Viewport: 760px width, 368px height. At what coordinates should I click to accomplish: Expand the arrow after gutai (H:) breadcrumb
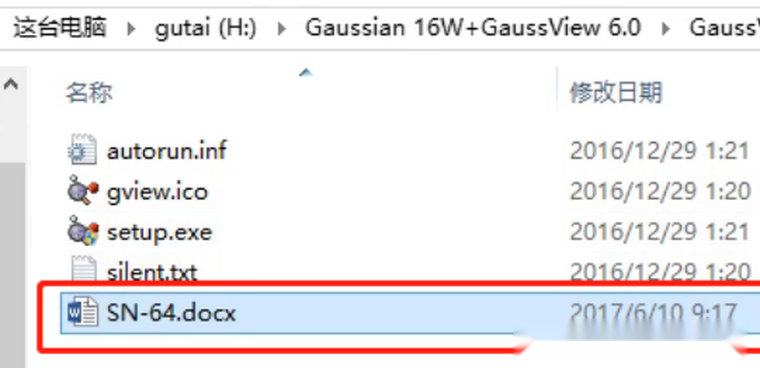click(x=281, y=29)
